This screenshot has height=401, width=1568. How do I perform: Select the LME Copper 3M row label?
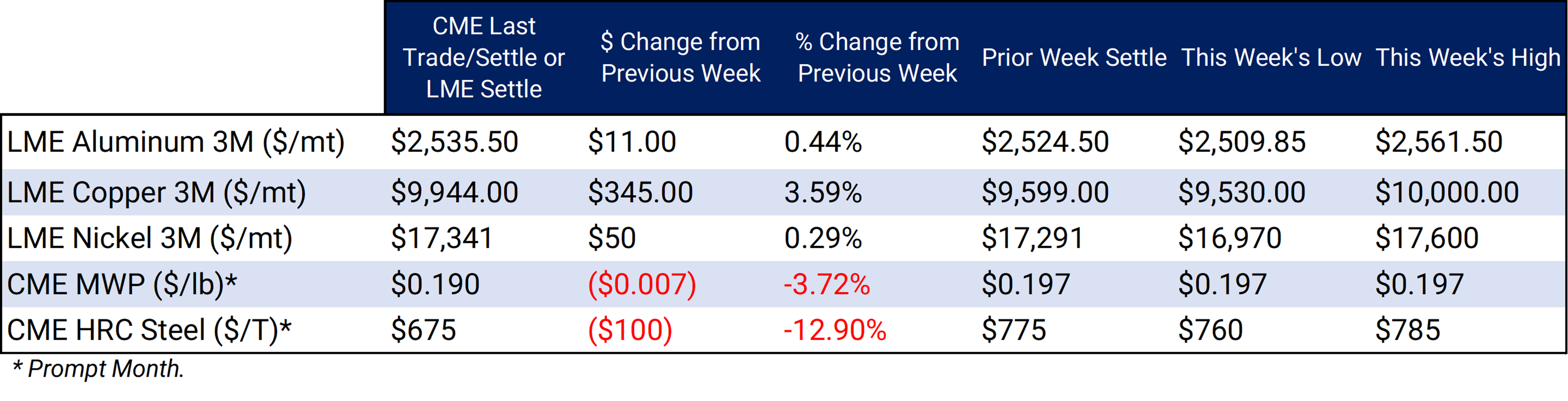pos(156,193)
